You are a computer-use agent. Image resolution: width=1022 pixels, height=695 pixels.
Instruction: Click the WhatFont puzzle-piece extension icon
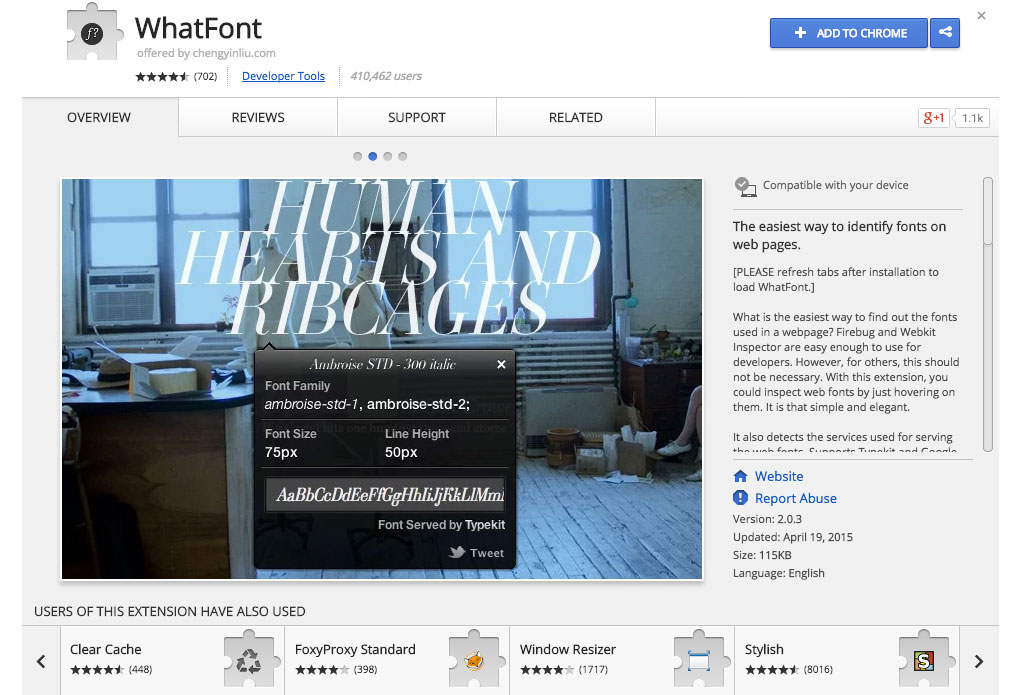coord(95,33)
